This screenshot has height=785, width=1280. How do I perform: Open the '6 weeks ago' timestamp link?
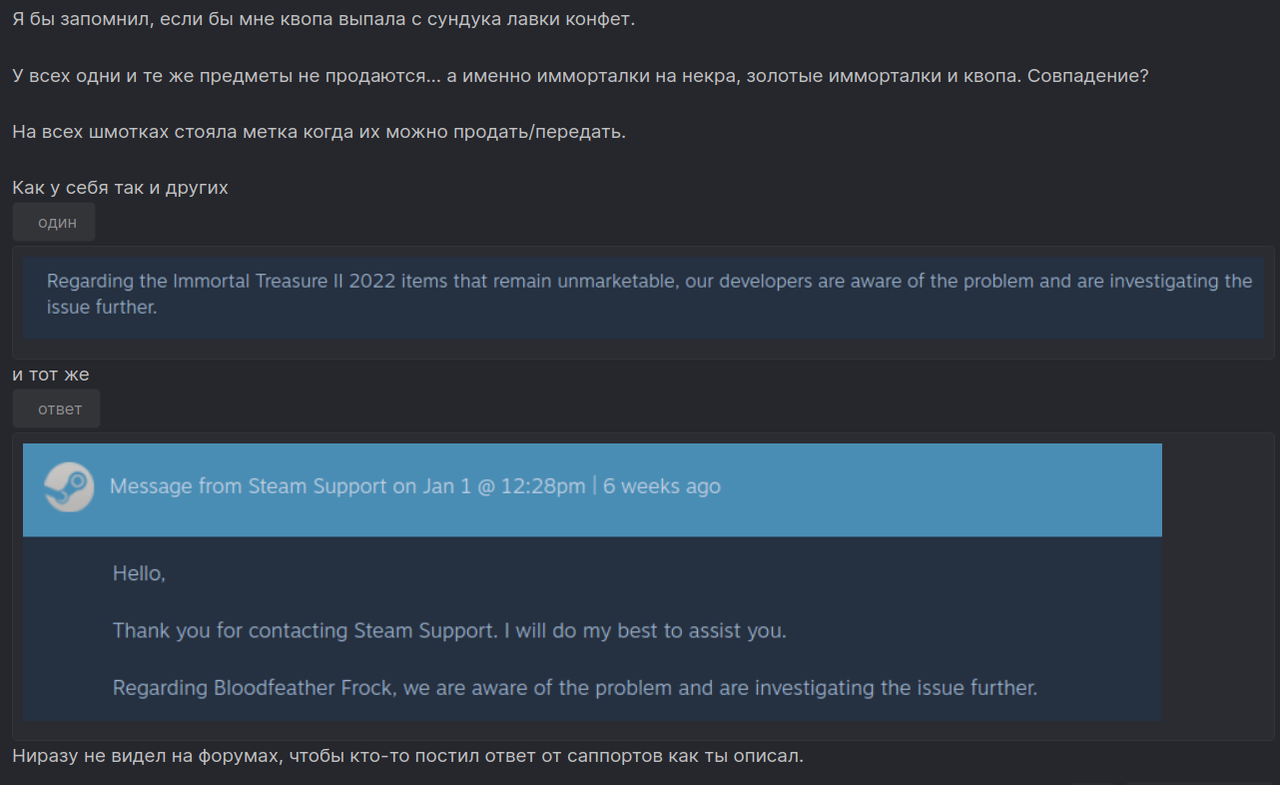point(660,487)
